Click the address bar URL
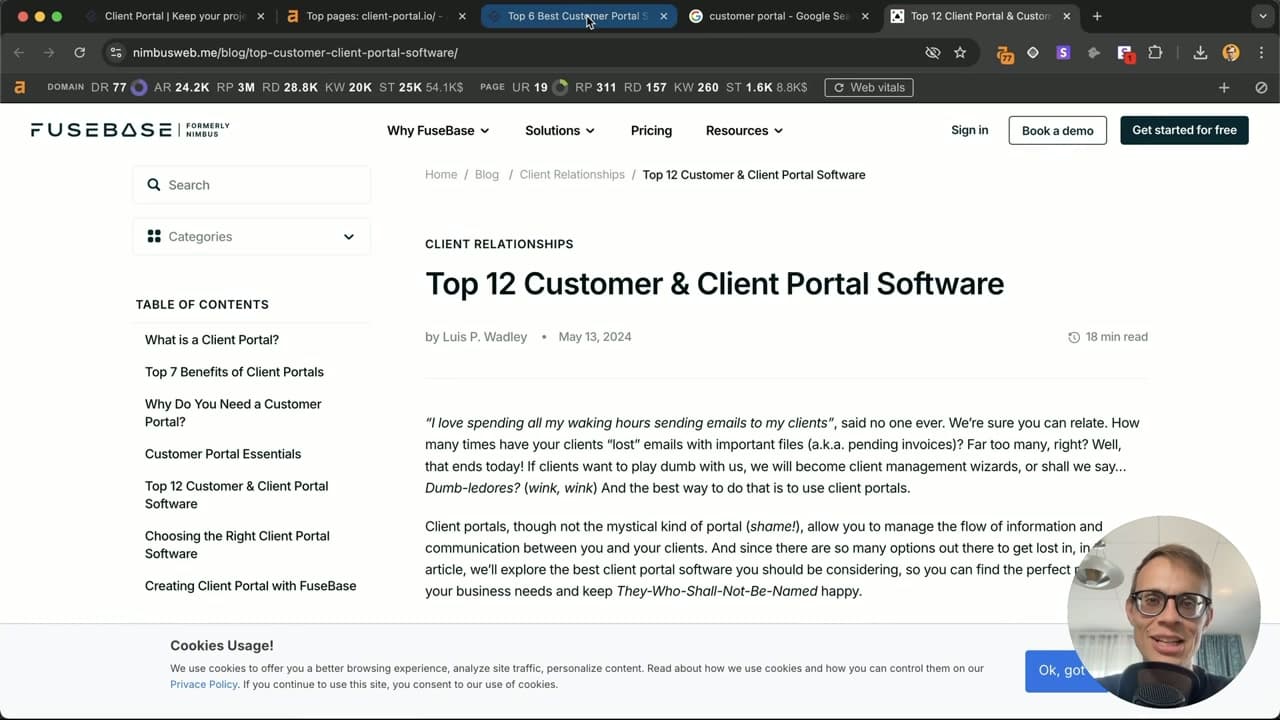 click(x=295, y=52)
